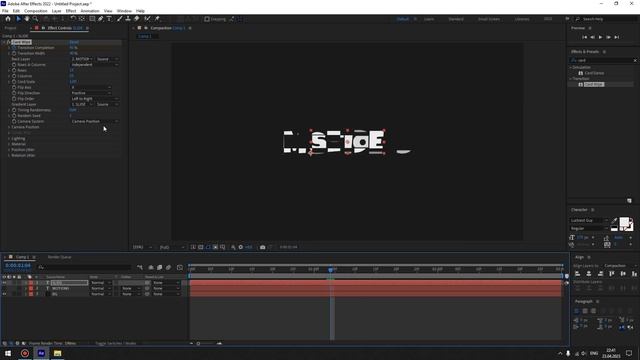640x360 pixels.
Task: Open graph editor icon in timeline
Action: click(x=180, y=267)
